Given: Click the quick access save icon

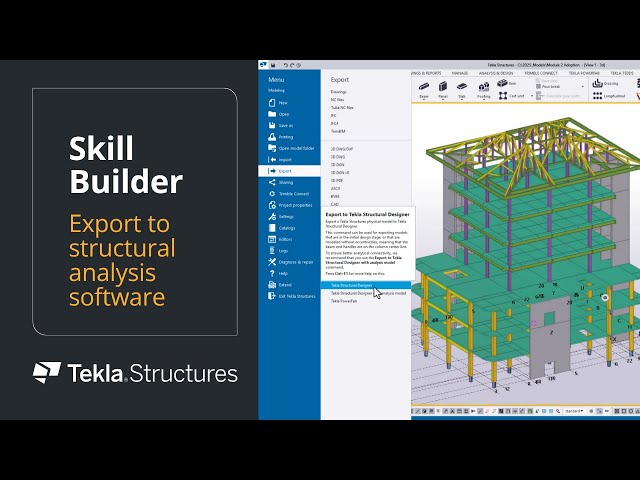Looking at the screenshot, I should pyautogui.click(x=273, y=65).
